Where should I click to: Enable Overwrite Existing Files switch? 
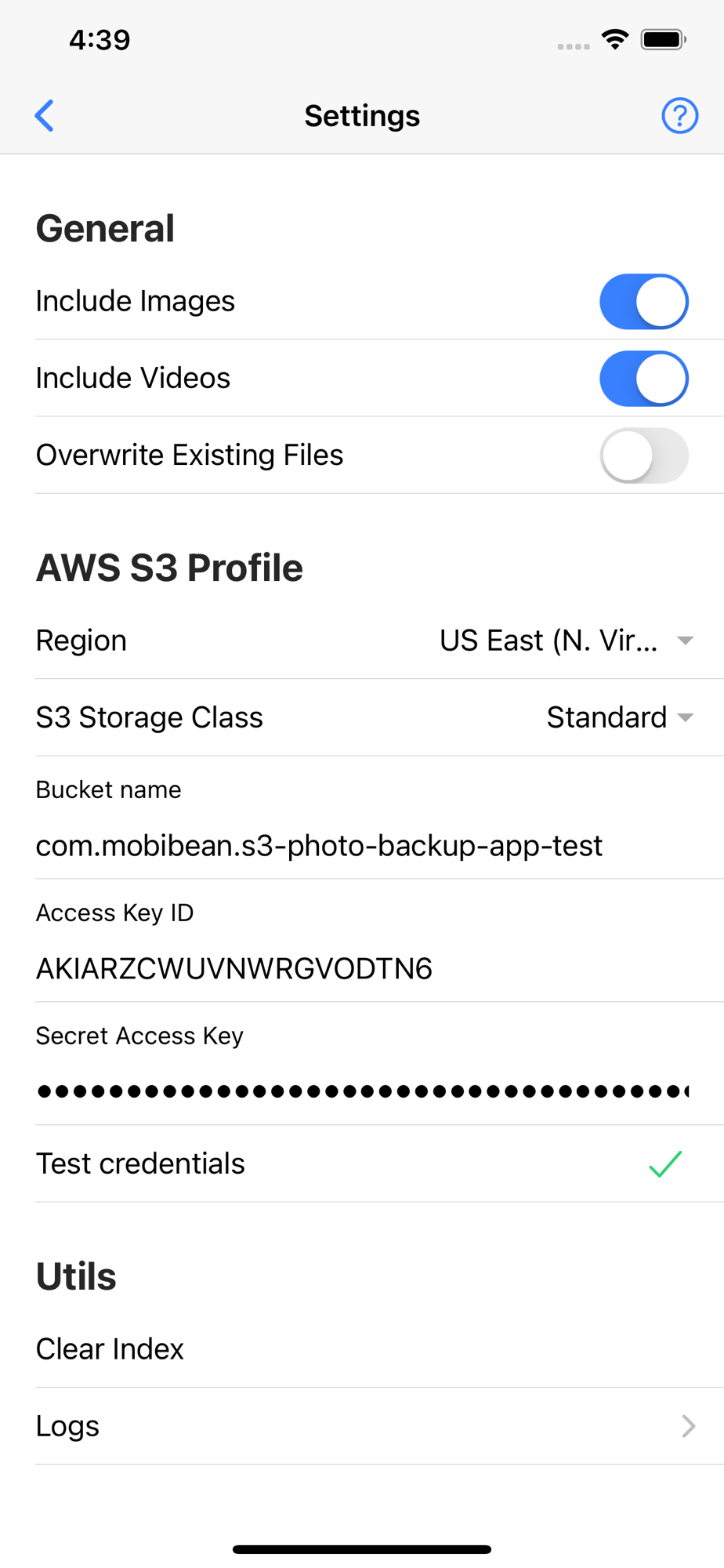pos(643,456)
